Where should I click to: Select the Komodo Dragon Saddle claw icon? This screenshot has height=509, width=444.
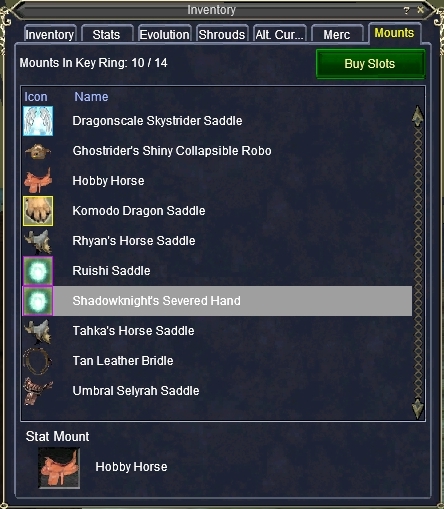pyautogui.click(x=38, y=211)
